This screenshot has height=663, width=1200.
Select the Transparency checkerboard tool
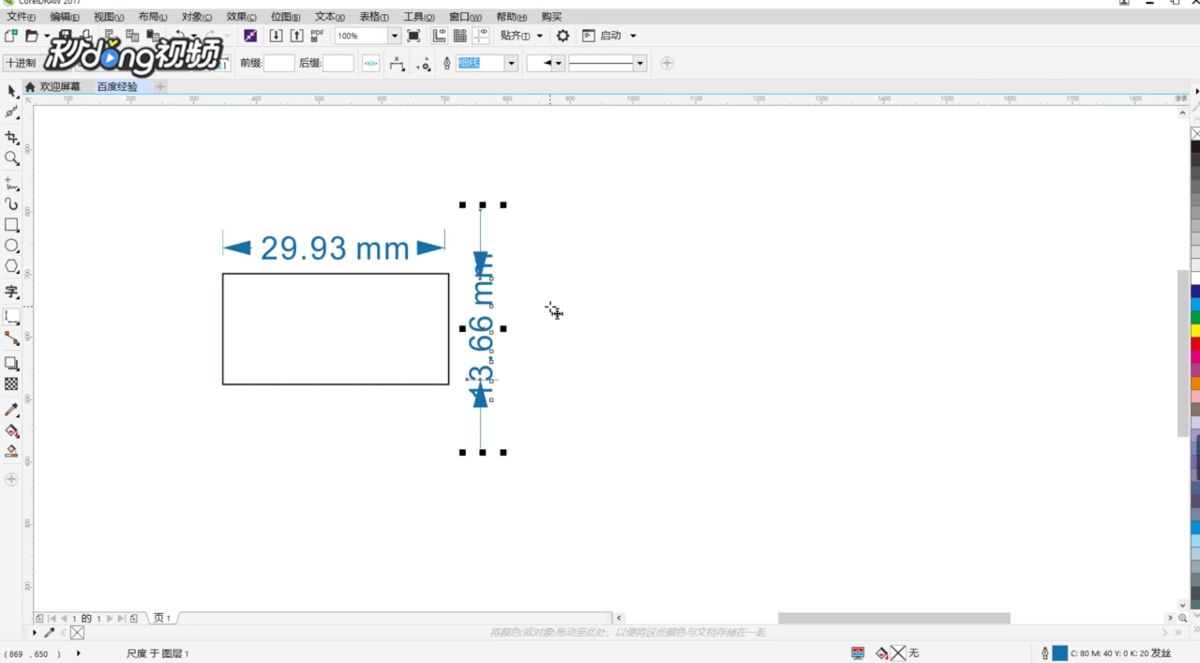pos(12,384)
